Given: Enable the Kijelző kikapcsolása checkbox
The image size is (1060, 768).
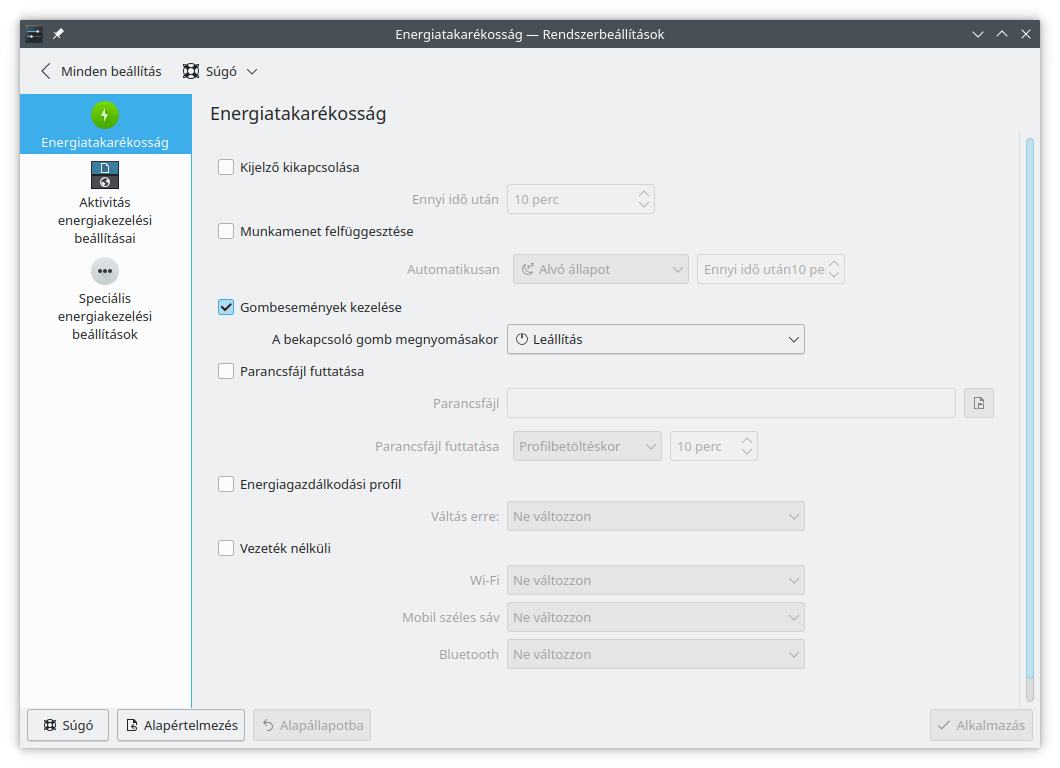Looking at the screenshot, I should pos(226,167).
